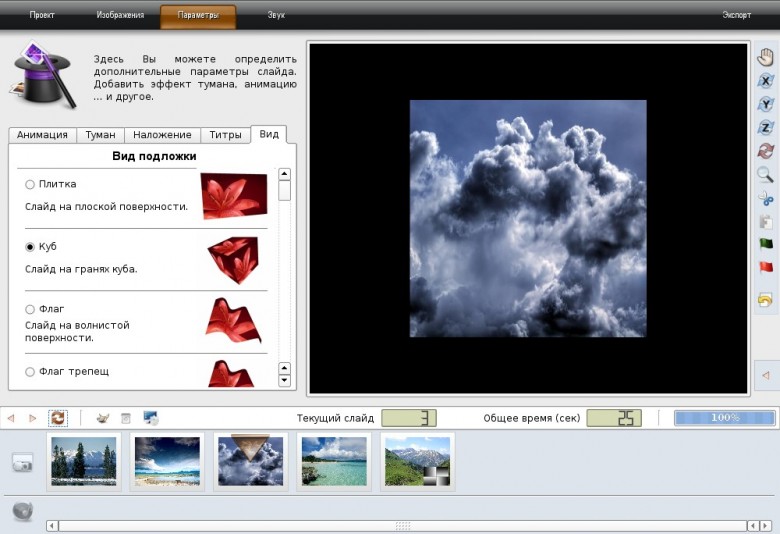Click the 'Вид подложки' heading

154,156
